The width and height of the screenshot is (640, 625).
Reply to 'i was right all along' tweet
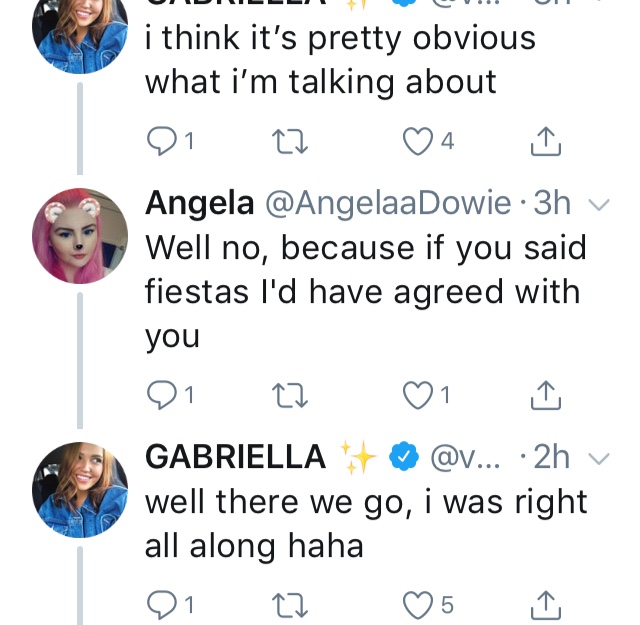[x=162, y=605]
